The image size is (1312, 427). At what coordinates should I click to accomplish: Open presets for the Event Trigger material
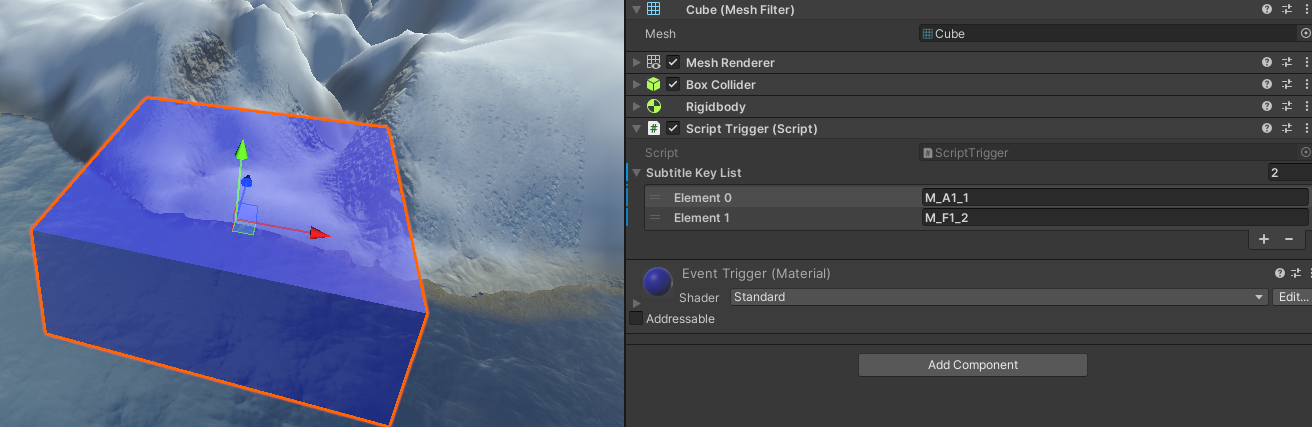[1296, 273]
